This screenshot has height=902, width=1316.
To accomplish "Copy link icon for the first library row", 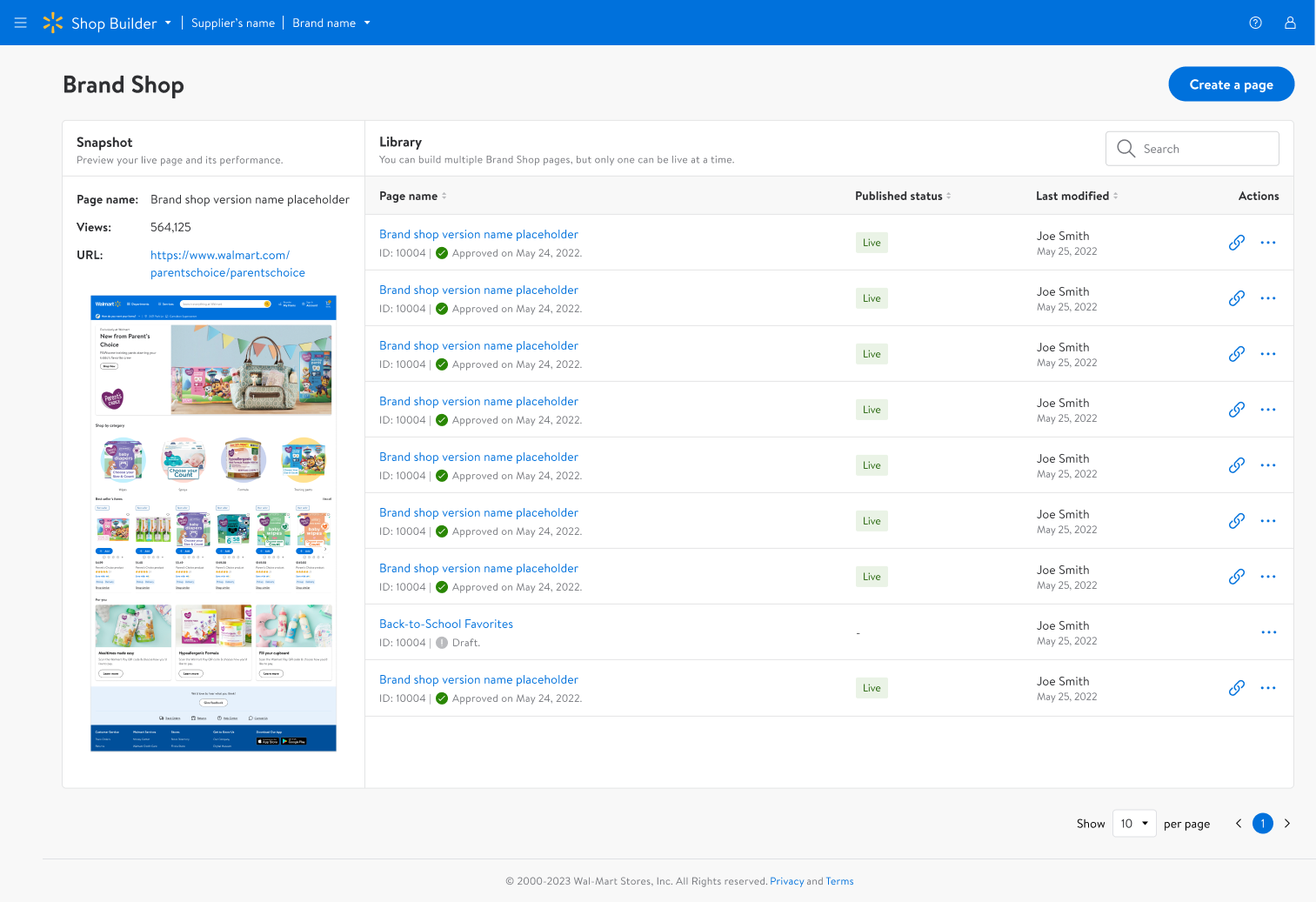I will [x=1236, y=243].
